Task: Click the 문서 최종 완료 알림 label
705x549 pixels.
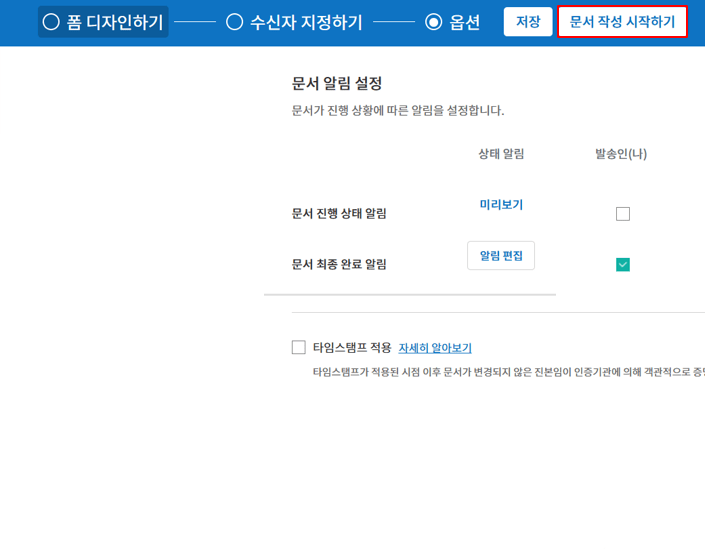Action: [x=339, y=264]
